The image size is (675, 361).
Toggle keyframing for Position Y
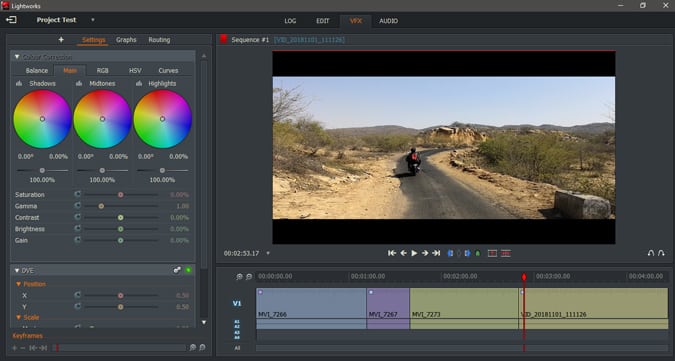coord(77,306)
